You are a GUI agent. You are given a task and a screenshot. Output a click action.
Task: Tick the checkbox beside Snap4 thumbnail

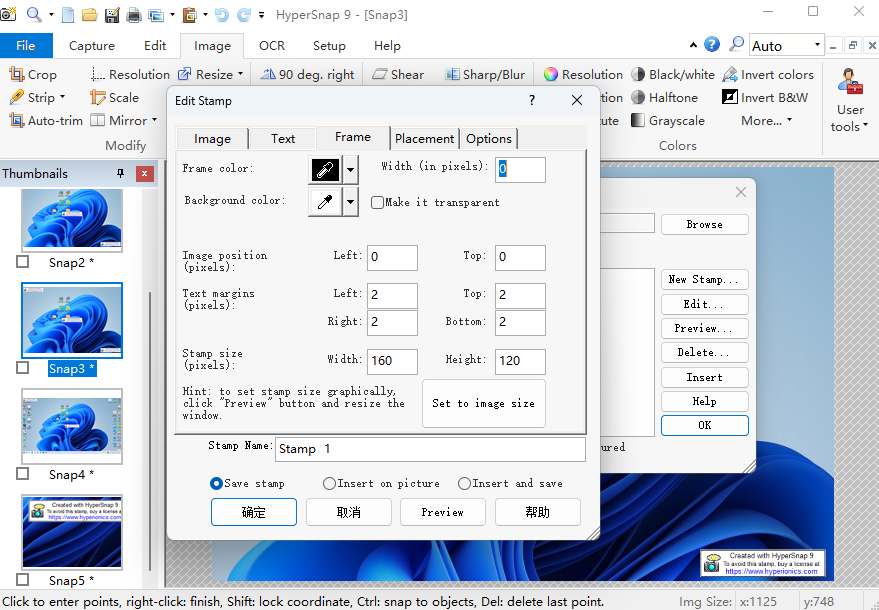click(x=23, y=474)
